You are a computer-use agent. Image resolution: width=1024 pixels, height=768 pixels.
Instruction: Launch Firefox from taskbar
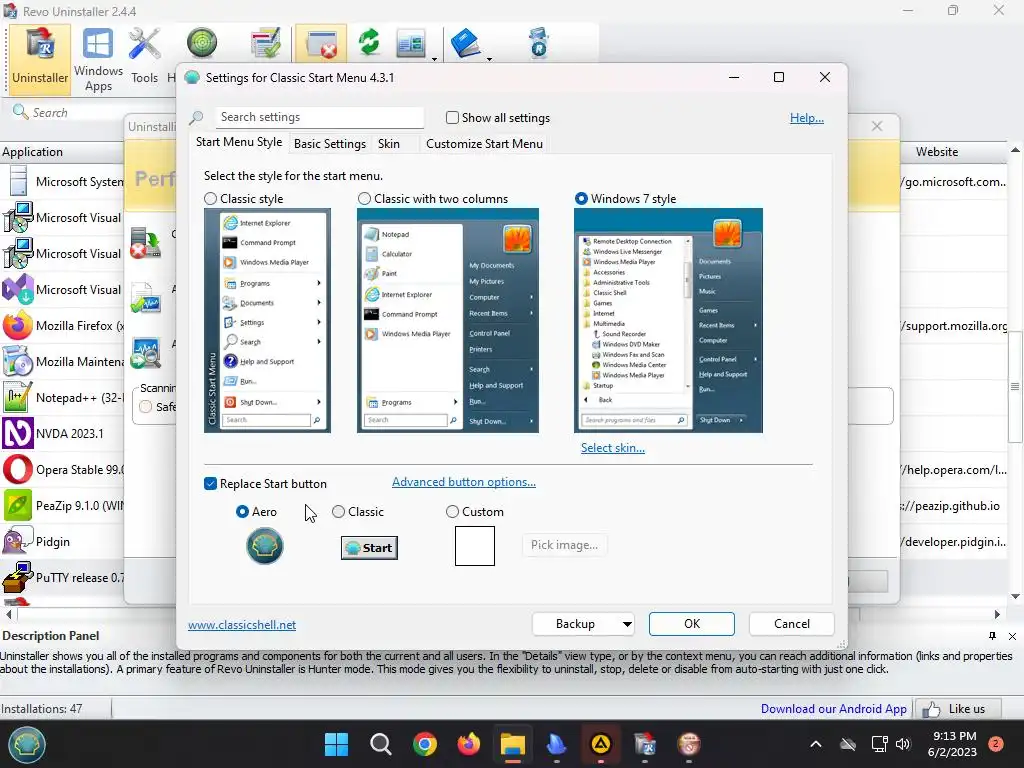point(468,744)
